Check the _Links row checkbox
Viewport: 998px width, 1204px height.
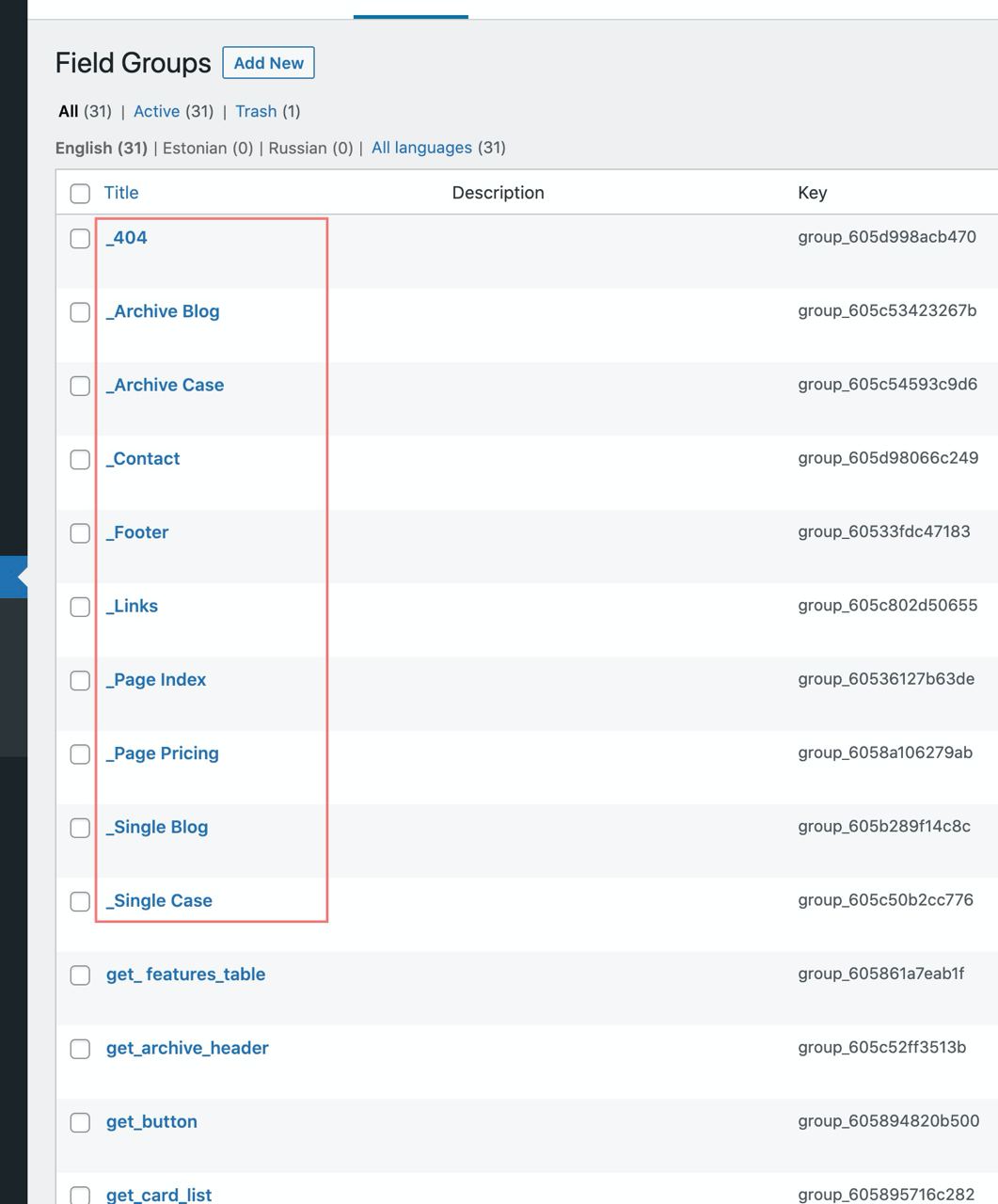[x=80, y=608]
